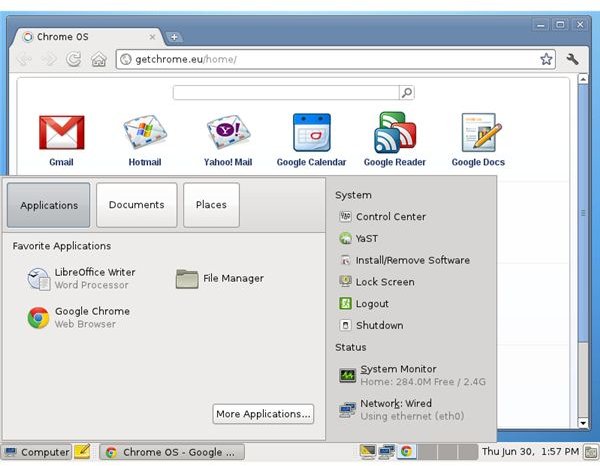Open the Chrome wrench settings menu
This screenshot has width=600, height=466.
pos(572,59)
